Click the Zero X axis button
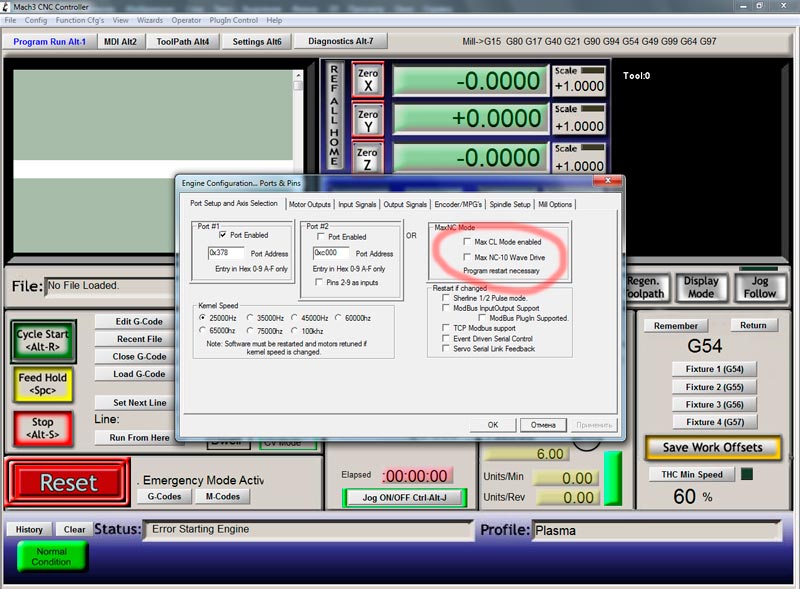The height and width of the screenshot is (589, 800). coord(368,80)
